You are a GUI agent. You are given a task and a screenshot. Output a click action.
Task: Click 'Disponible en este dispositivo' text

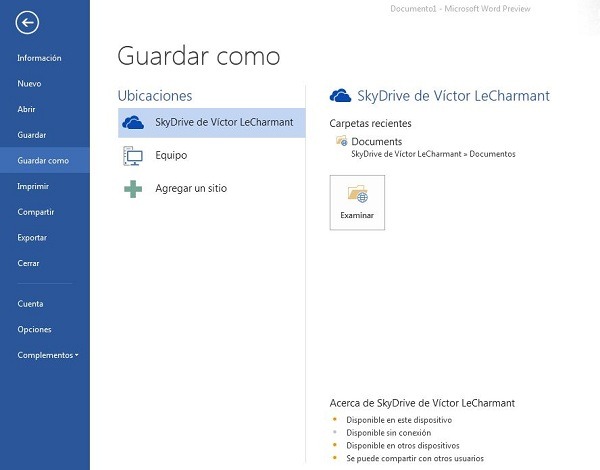coord(399,420)
